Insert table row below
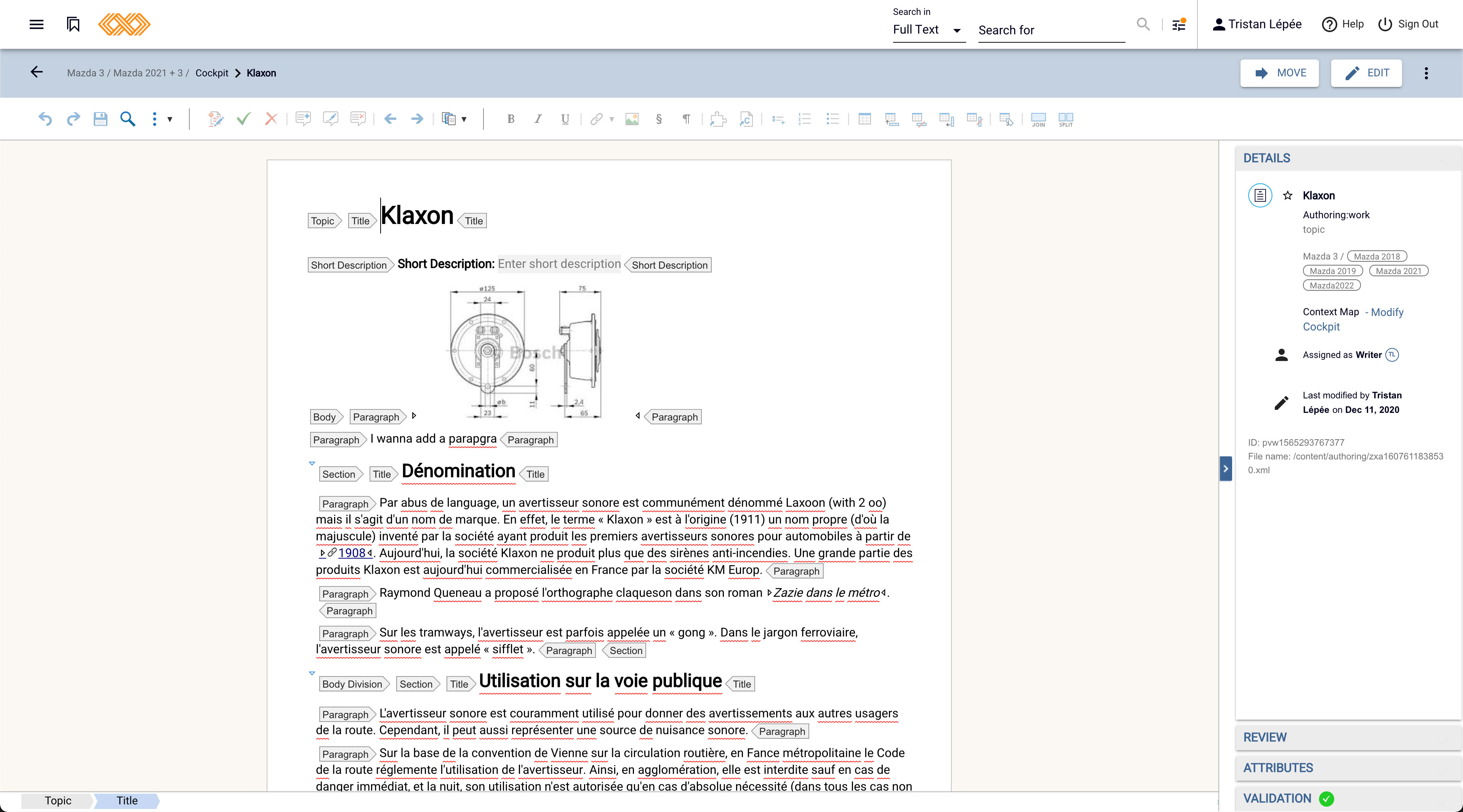 point(892,119)
